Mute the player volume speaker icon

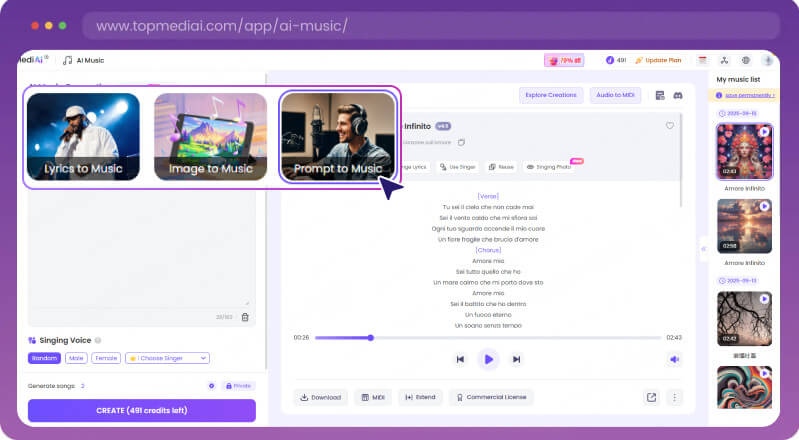click(675, 359)
